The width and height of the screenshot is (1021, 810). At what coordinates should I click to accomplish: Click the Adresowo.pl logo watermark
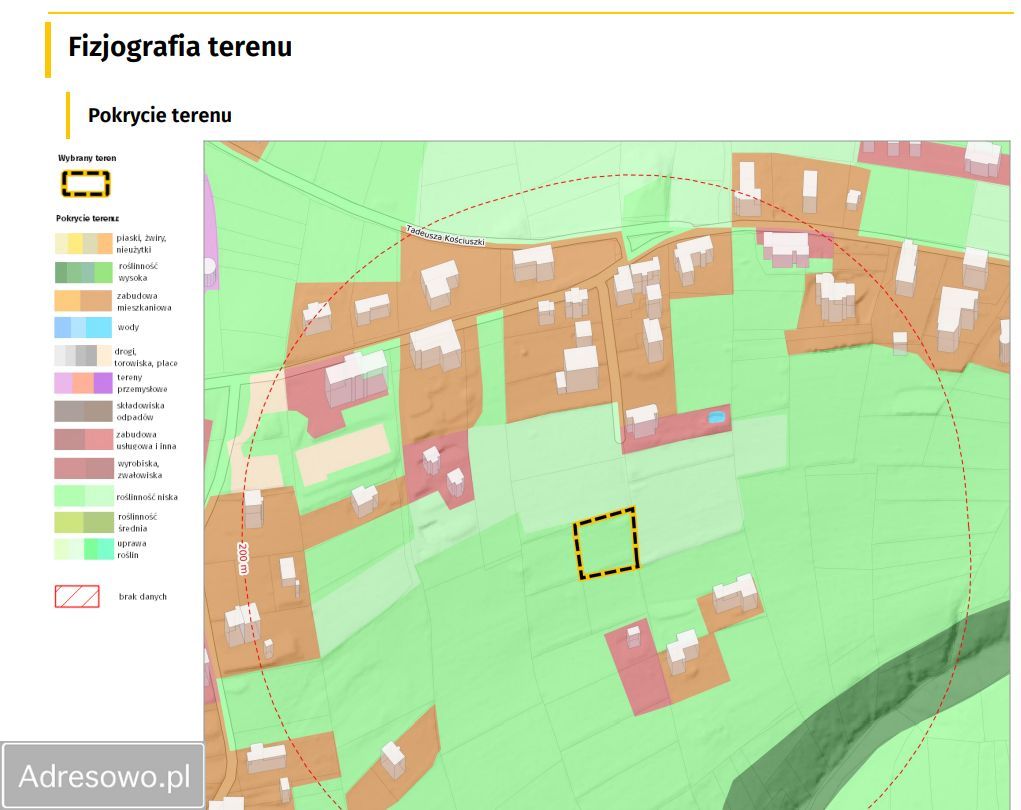(104, 776)
